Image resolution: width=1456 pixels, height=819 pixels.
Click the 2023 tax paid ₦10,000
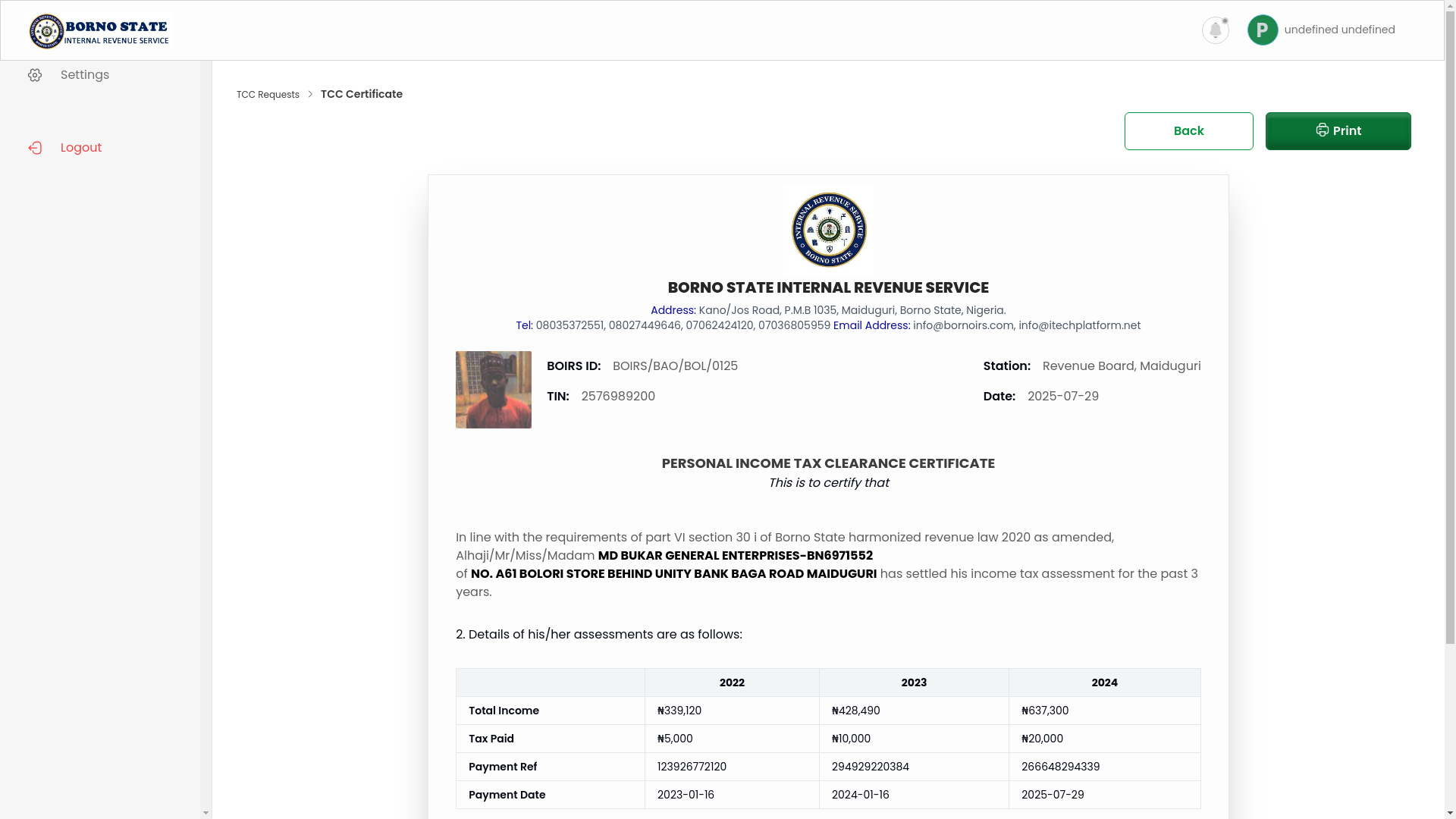[851, 739]
